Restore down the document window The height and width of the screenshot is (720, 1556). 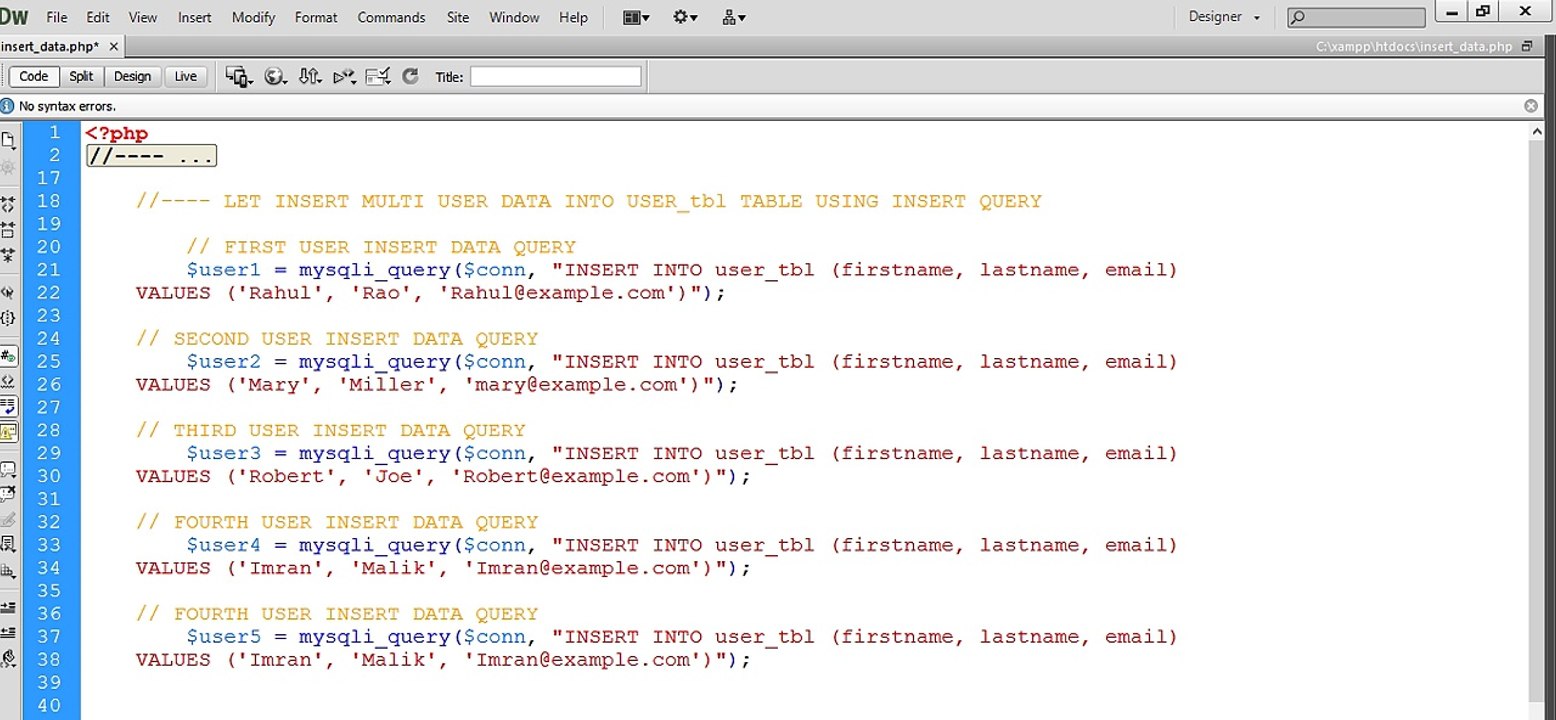pos(1527,46)
